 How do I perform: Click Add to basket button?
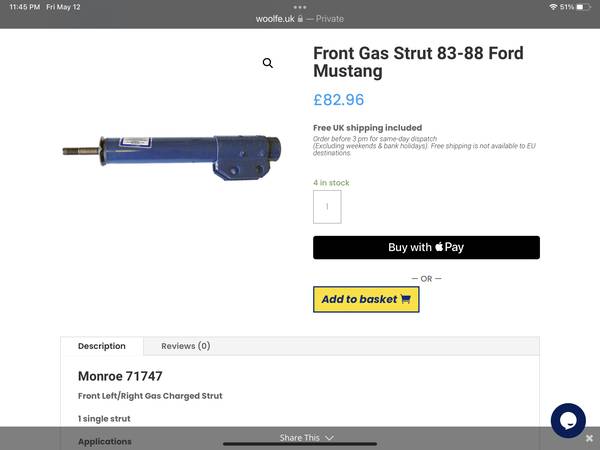click(x=366, y=299)
